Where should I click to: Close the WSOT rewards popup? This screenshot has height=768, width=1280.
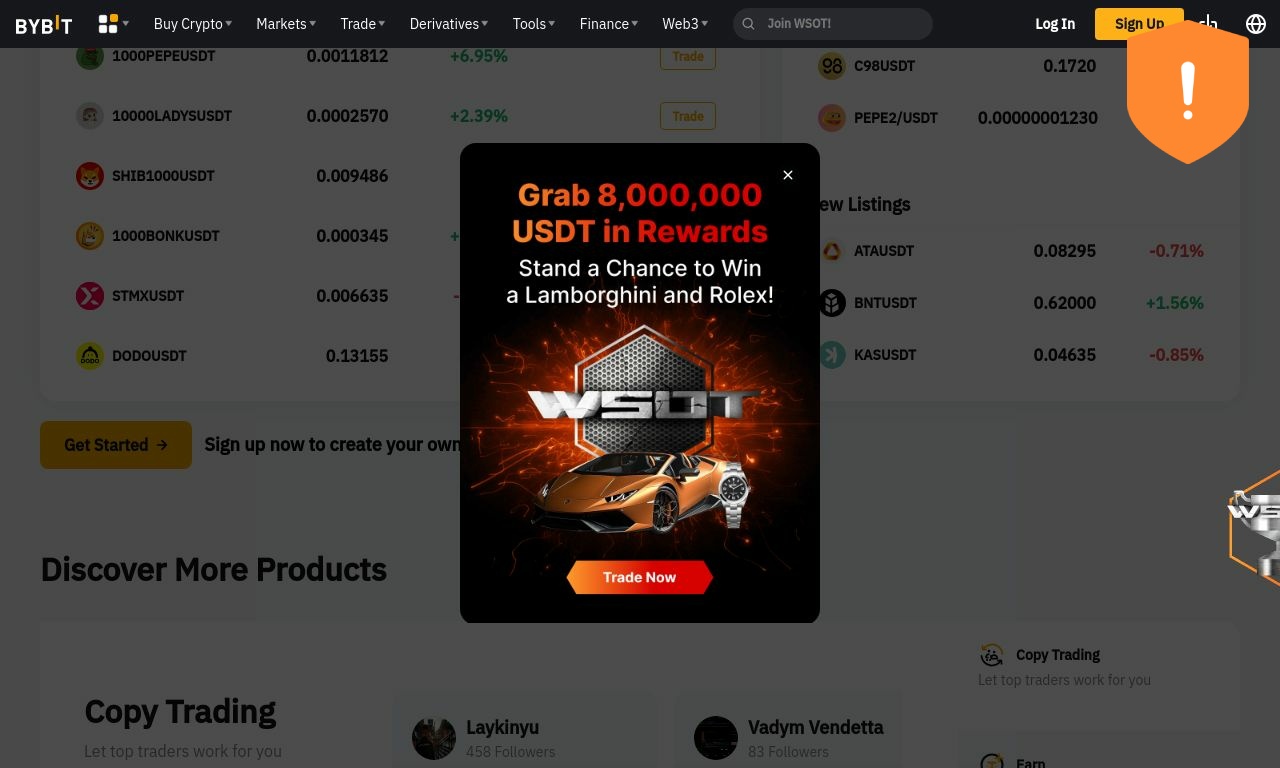788,175
